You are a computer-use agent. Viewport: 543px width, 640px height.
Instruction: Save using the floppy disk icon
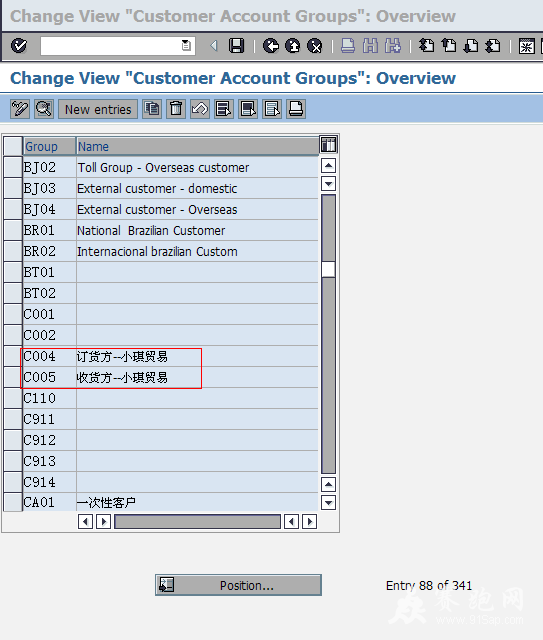[x=236, y=46]
